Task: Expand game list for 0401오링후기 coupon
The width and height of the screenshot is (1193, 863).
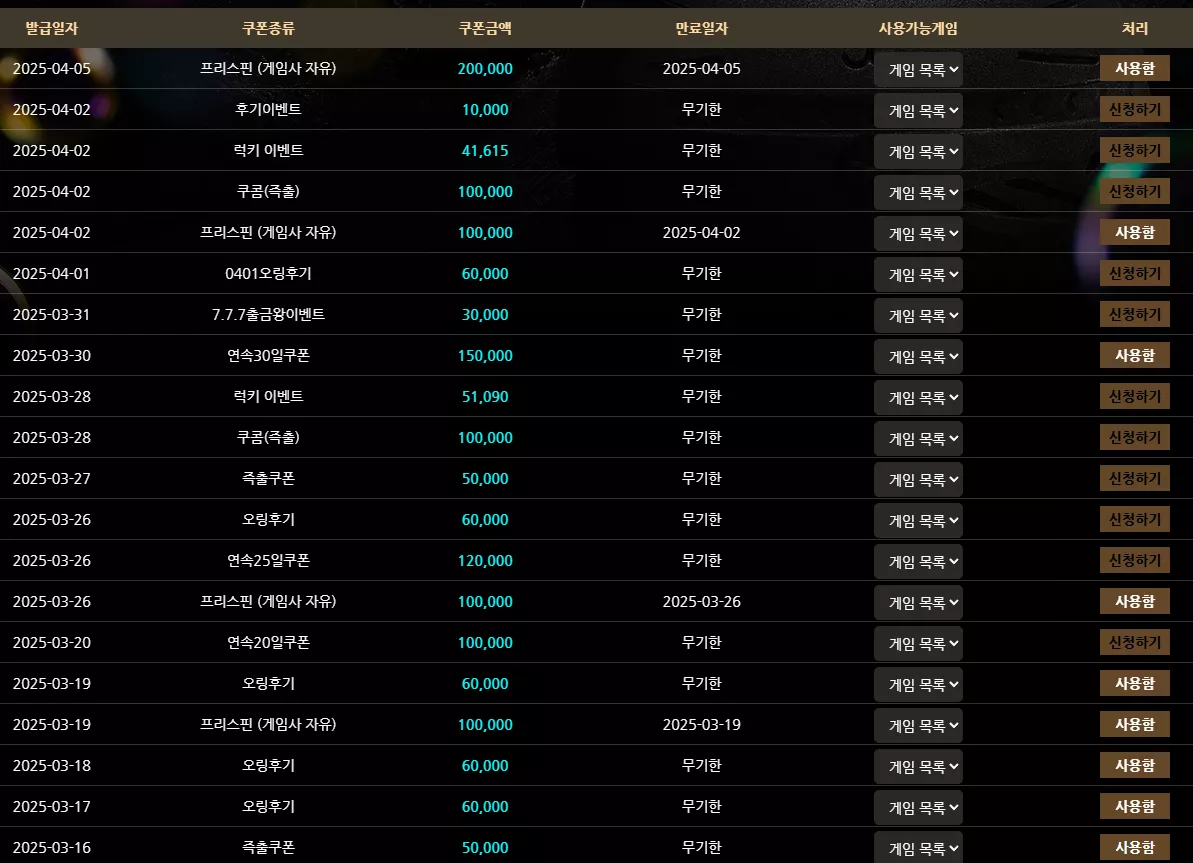Action: (x=918, y=275)
